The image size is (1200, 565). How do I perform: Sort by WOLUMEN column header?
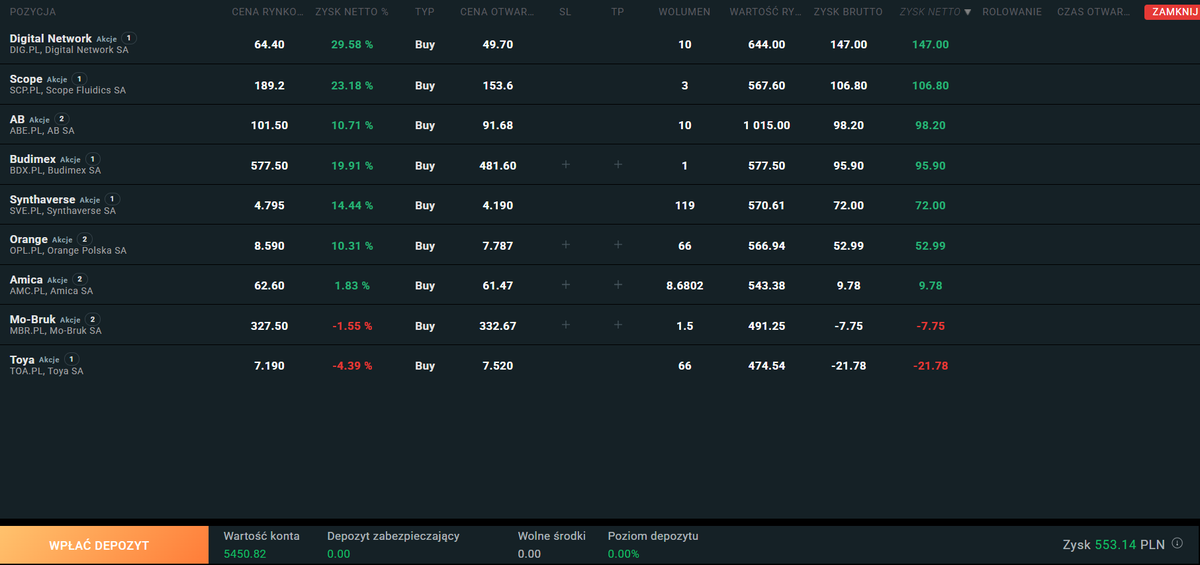coord(685,12)
